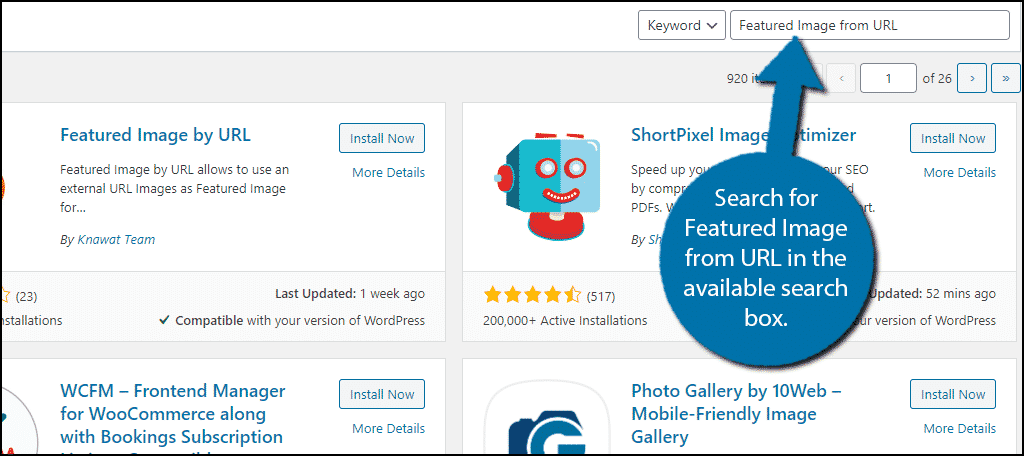
Task: Open More Details for Featured Image by URL
Action: pyautogui.click(x=389, y=172)
